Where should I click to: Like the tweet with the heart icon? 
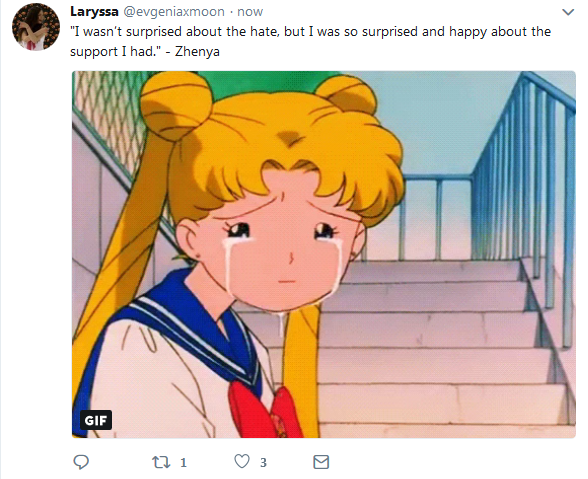point(242,461)
